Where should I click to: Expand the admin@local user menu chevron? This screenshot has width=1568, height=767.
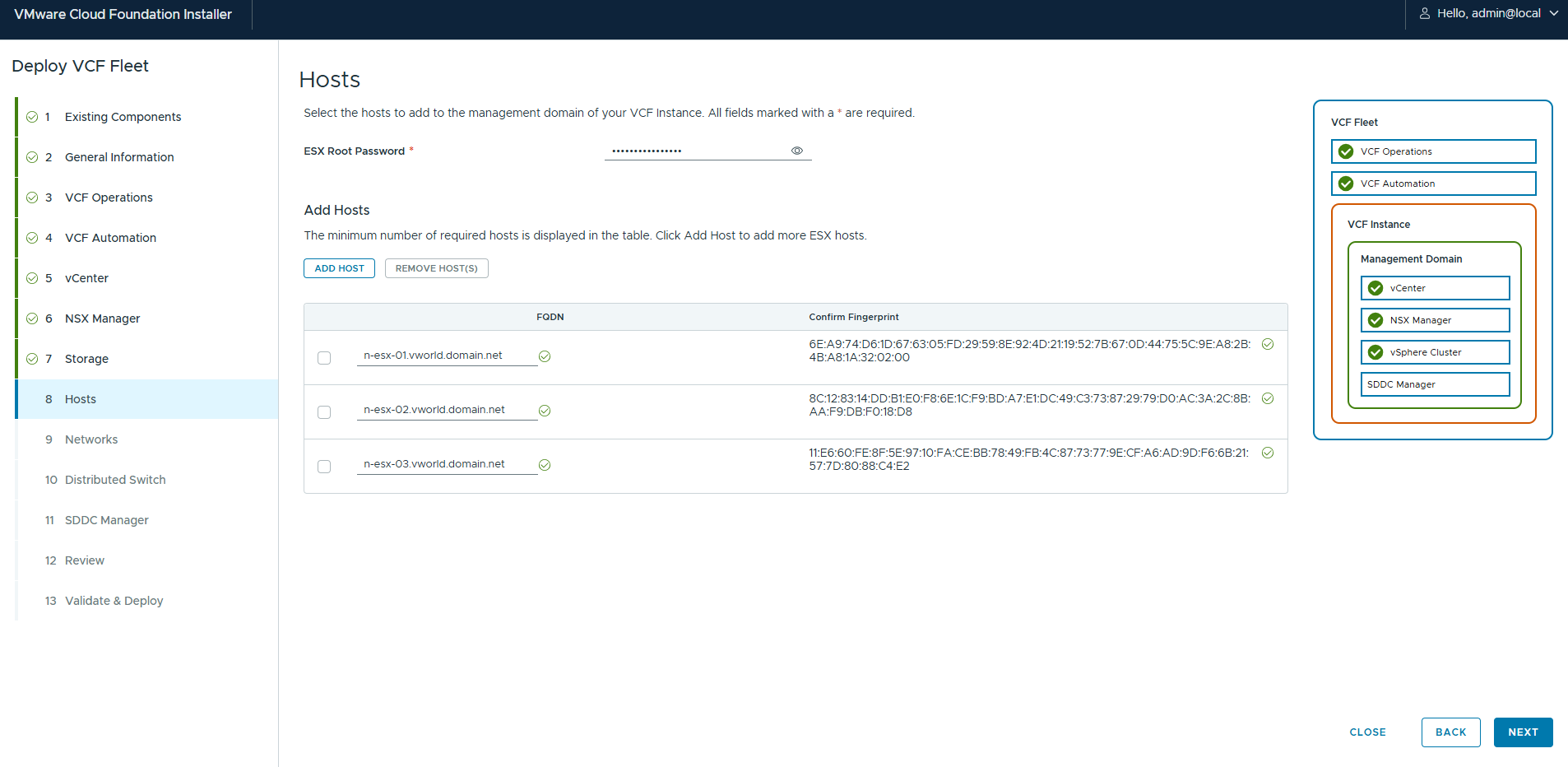pyautogui.click(x=1554, y=13)
